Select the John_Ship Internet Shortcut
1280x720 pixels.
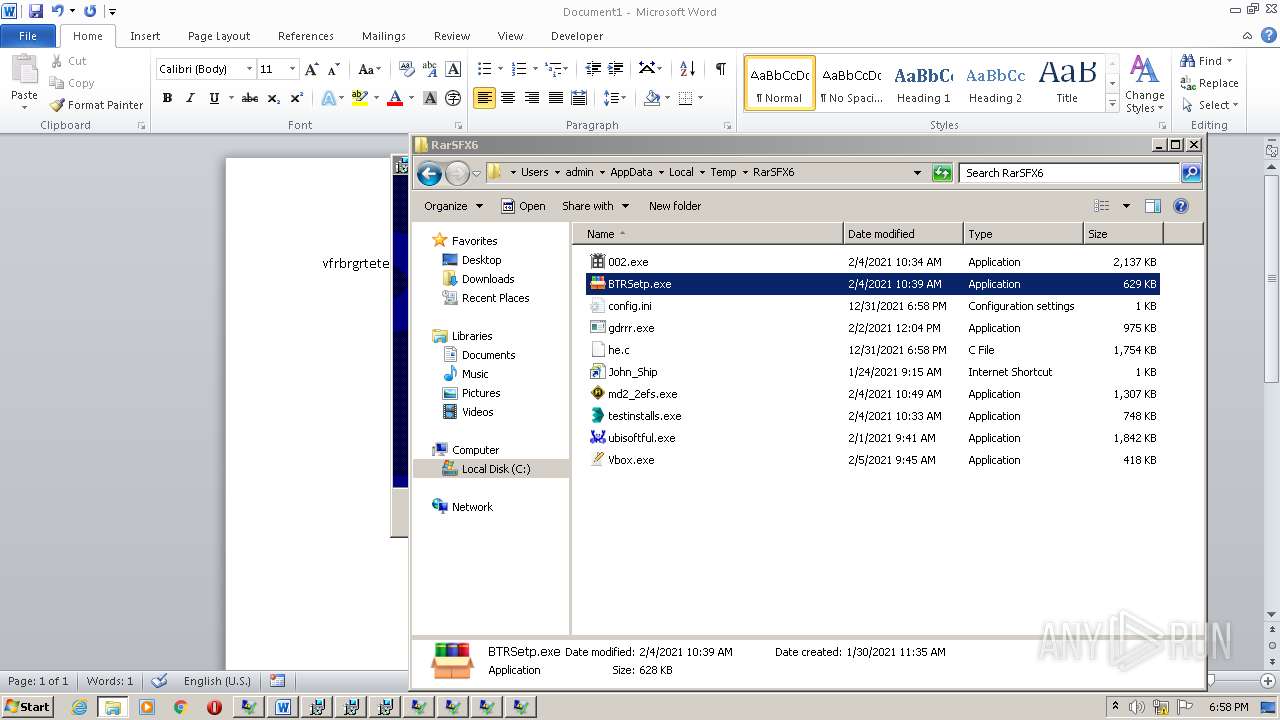click(632, 372)
